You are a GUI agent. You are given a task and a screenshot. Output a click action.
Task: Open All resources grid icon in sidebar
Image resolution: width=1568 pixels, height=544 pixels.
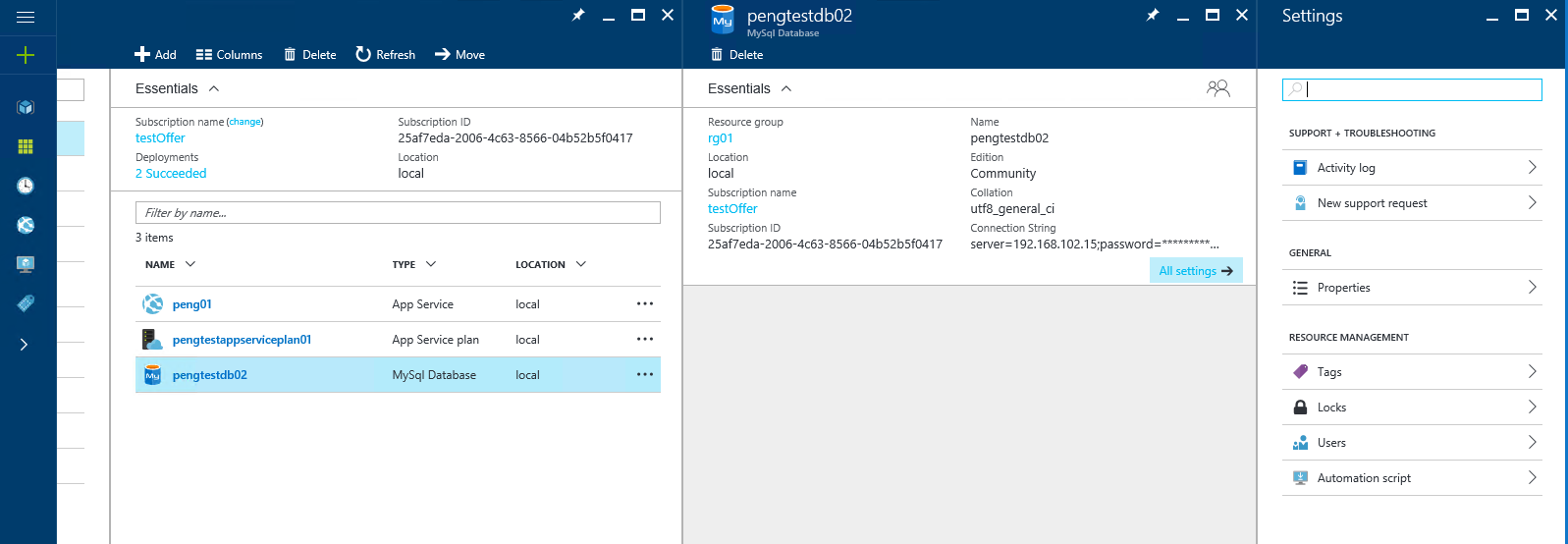pyautogui.click(x=26, y=146)
